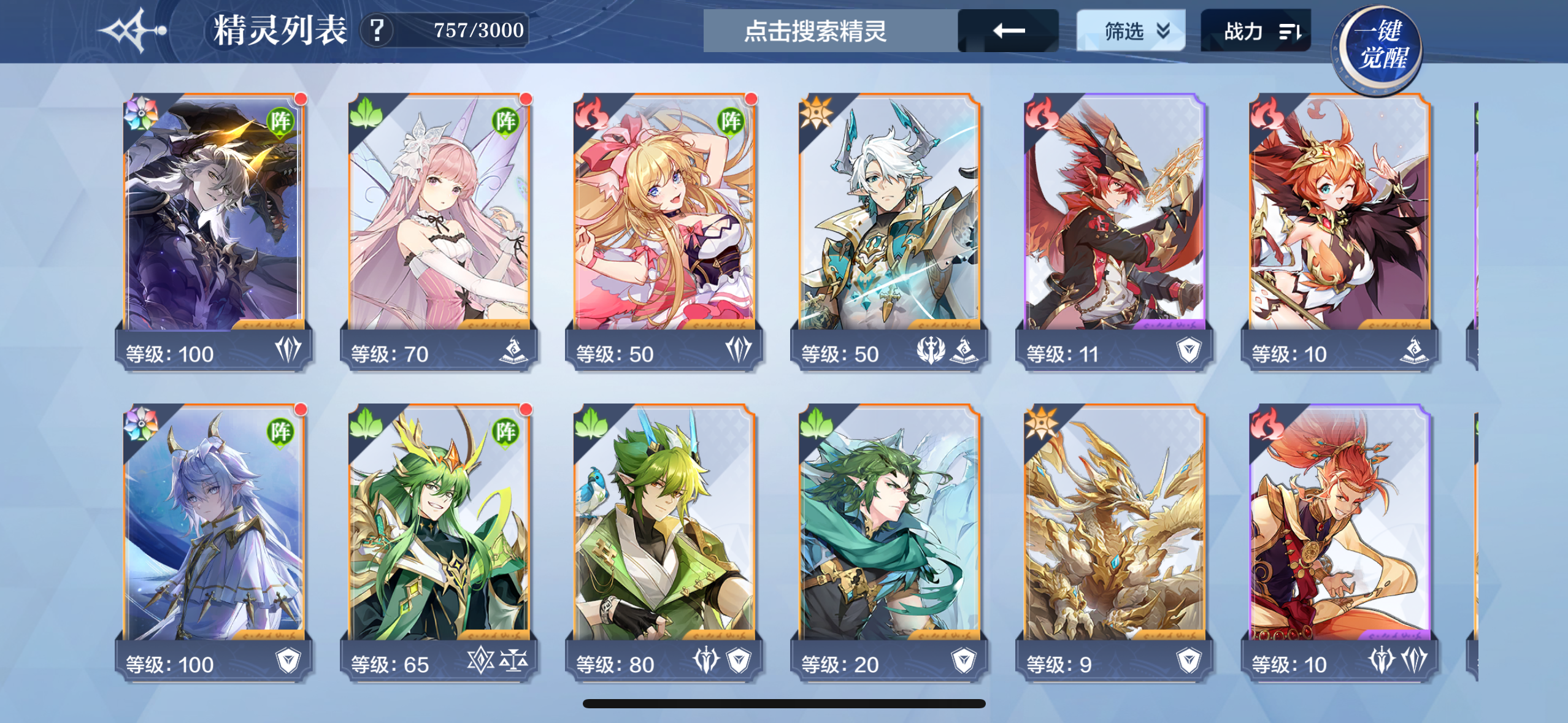The height and width of the screenshot is (723, 1568).
Task: Click the search back-arrow button
Action: click(1008, 31)
